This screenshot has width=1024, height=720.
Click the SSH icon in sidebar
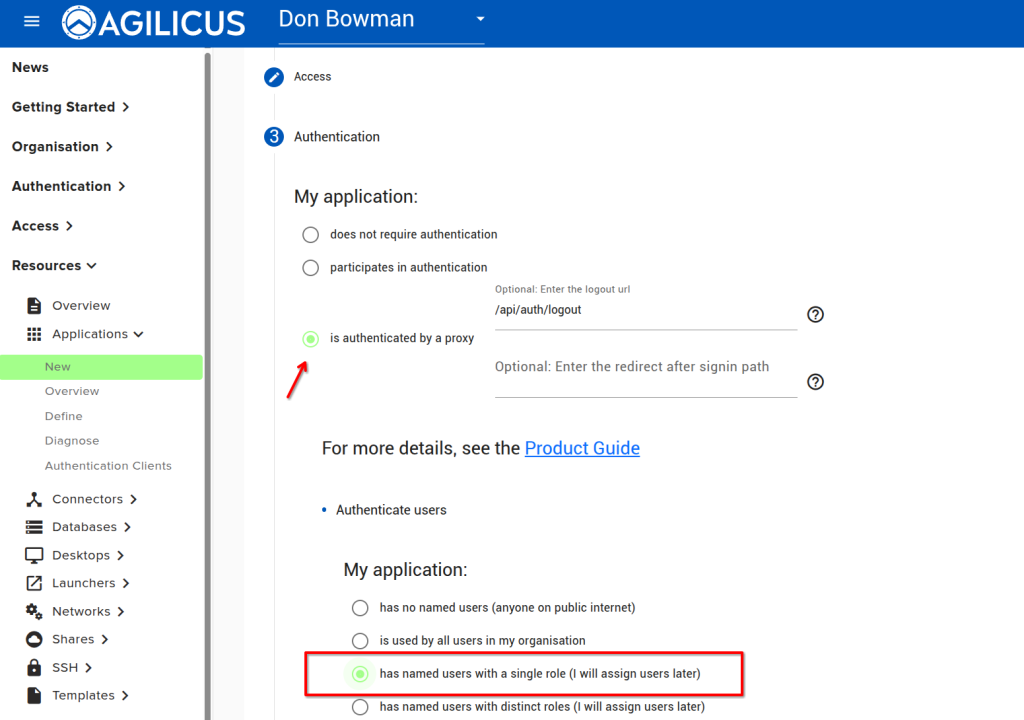(x=34, y=667)
